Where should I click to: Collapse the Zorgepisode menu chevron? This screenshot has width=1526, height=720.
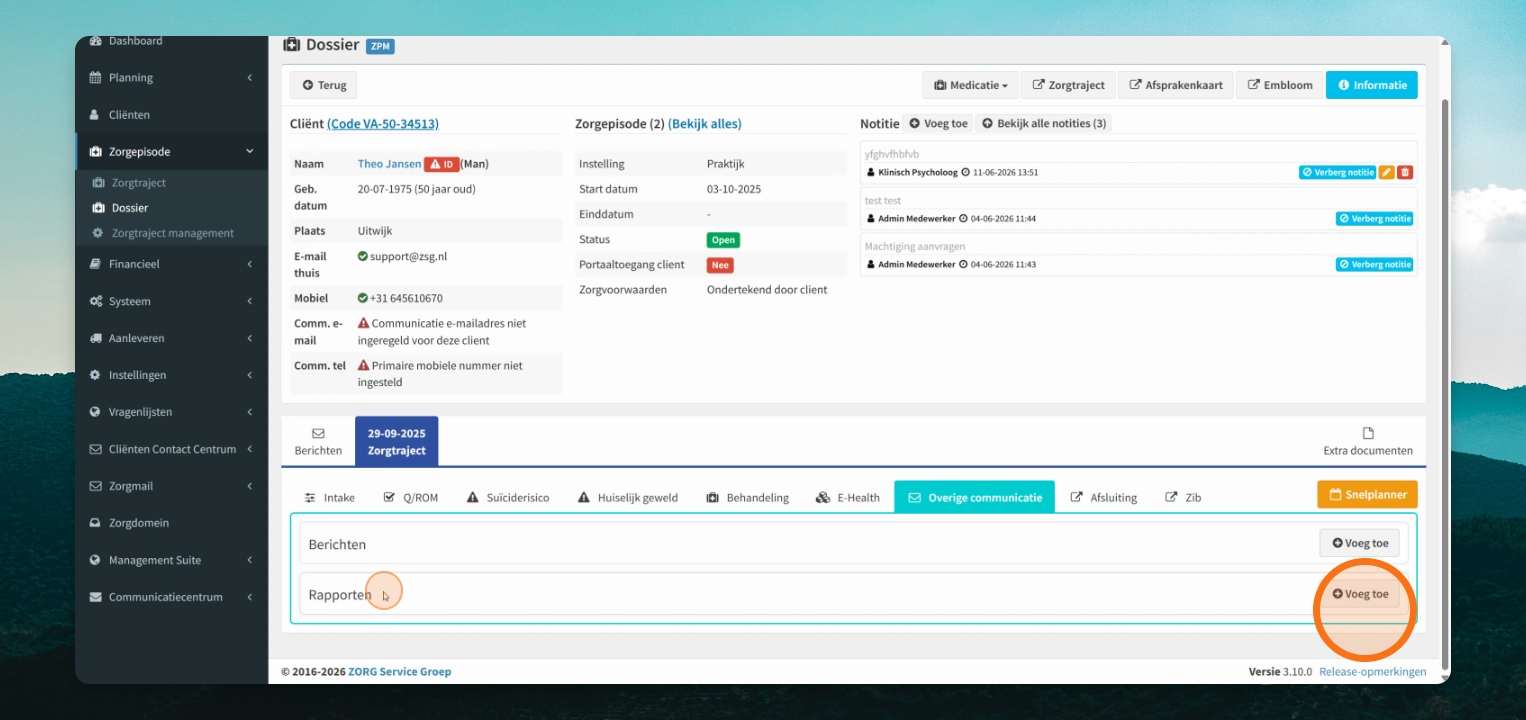249,152
